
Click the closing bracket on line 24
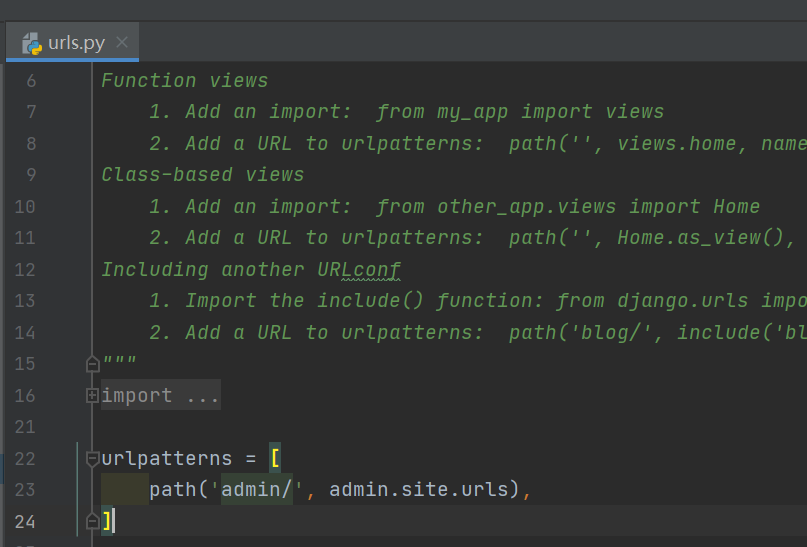tap(107, 521)
